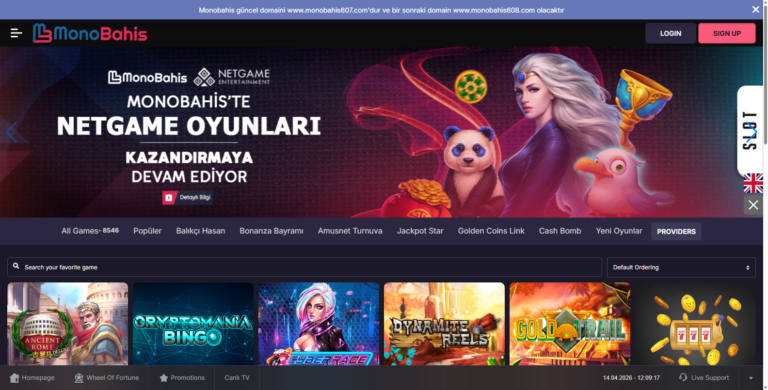Viewport: 768px width, 390px height.
Task: Select the All Games tab
Action: tap(90, 231)
